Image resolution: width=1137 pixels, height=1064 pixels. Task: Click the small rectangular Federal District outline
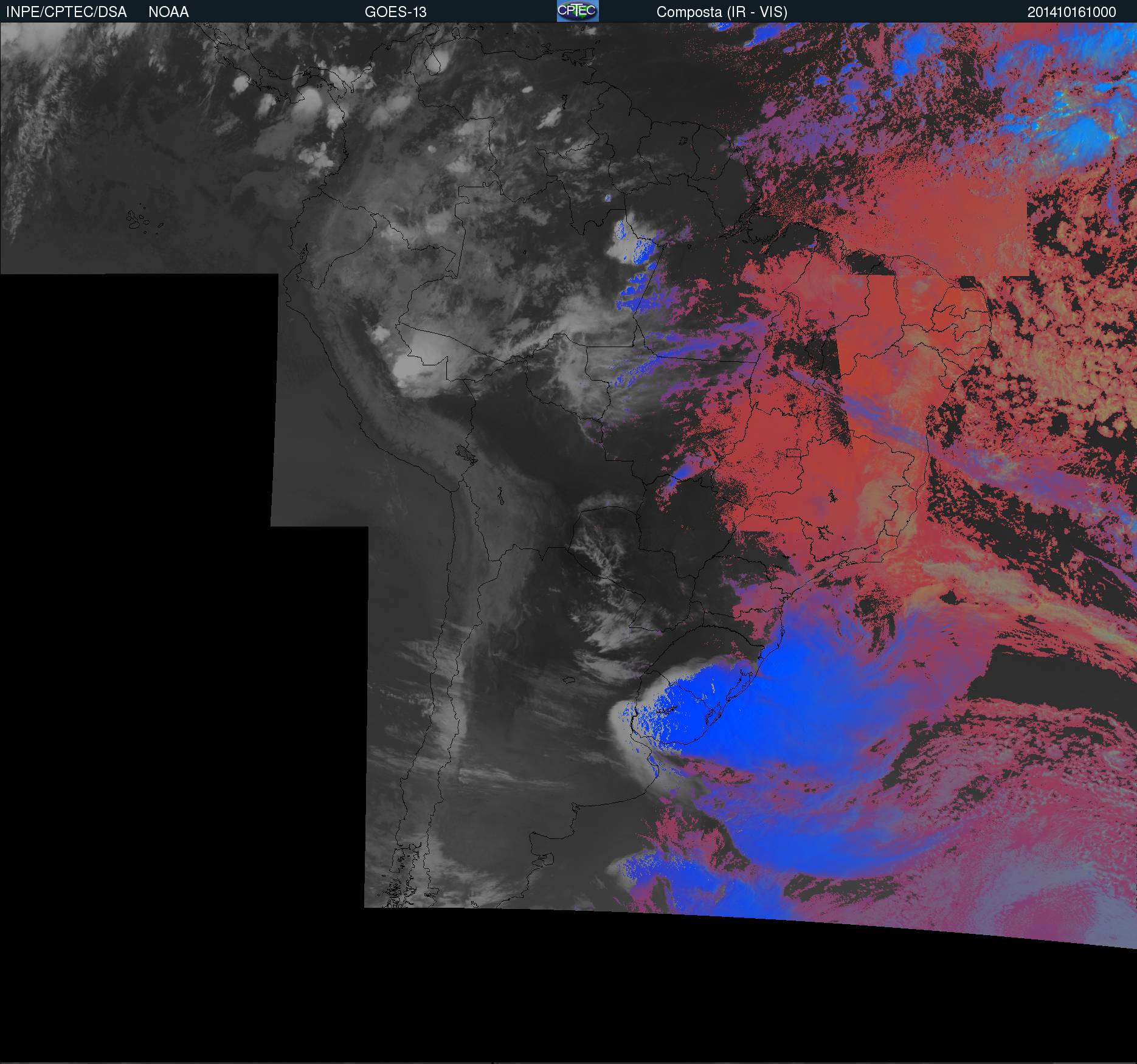794,452
